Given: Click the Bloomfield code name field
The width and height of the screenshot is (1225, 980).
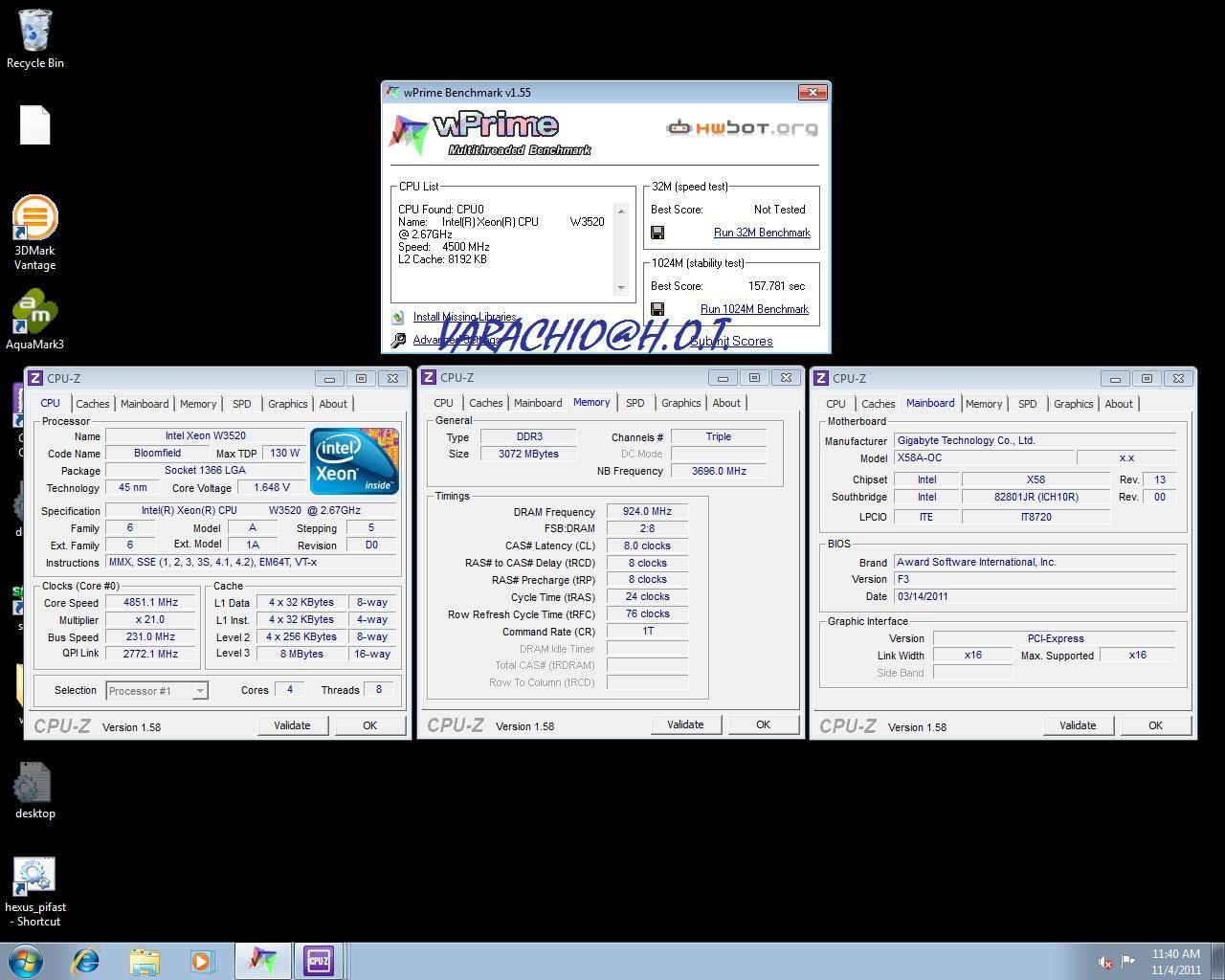Looking at the screenshot, I should tap(157, 453).
